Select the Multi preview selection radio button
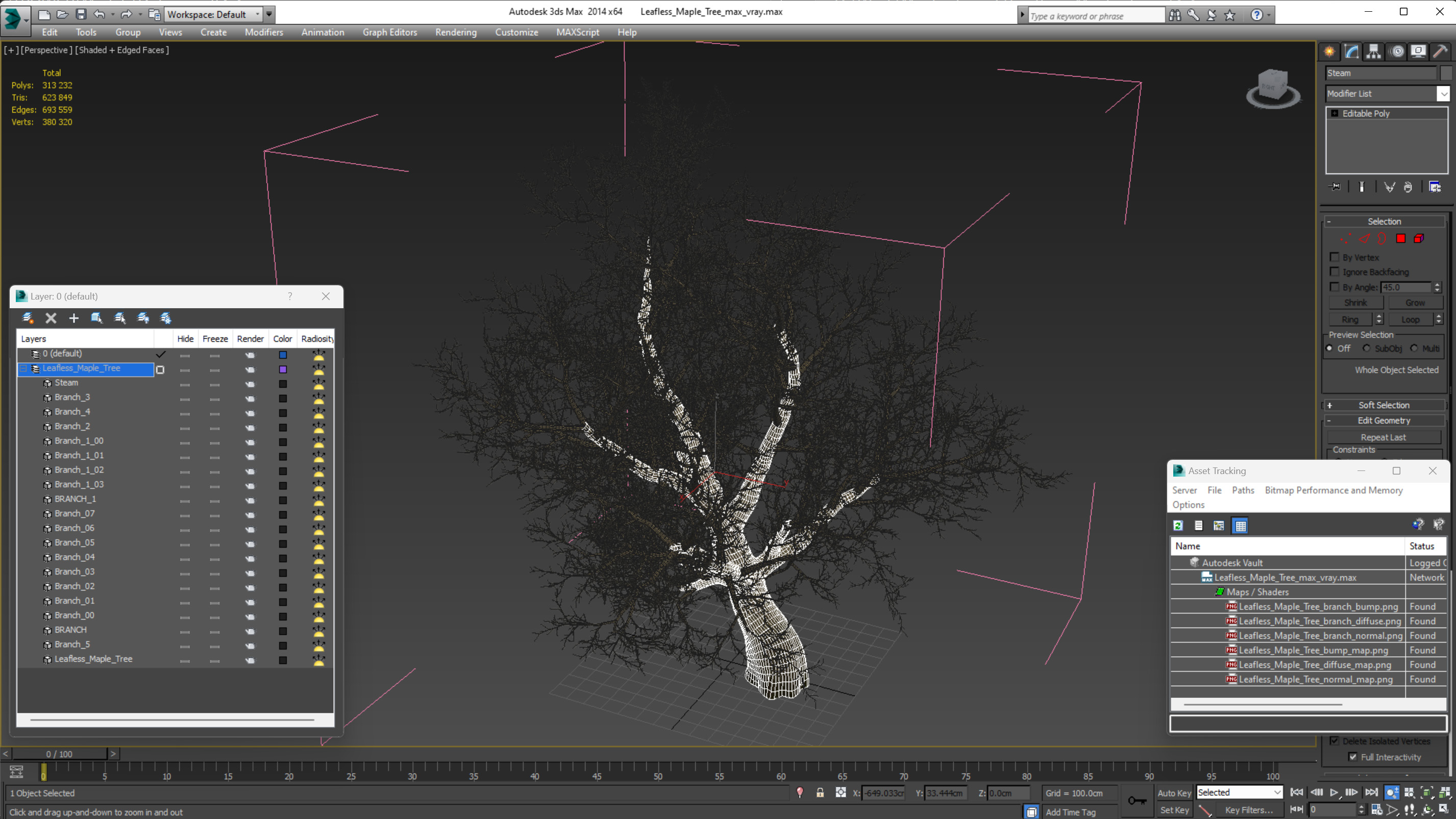The image size is (1456, 819). [x=1414, y=348]
